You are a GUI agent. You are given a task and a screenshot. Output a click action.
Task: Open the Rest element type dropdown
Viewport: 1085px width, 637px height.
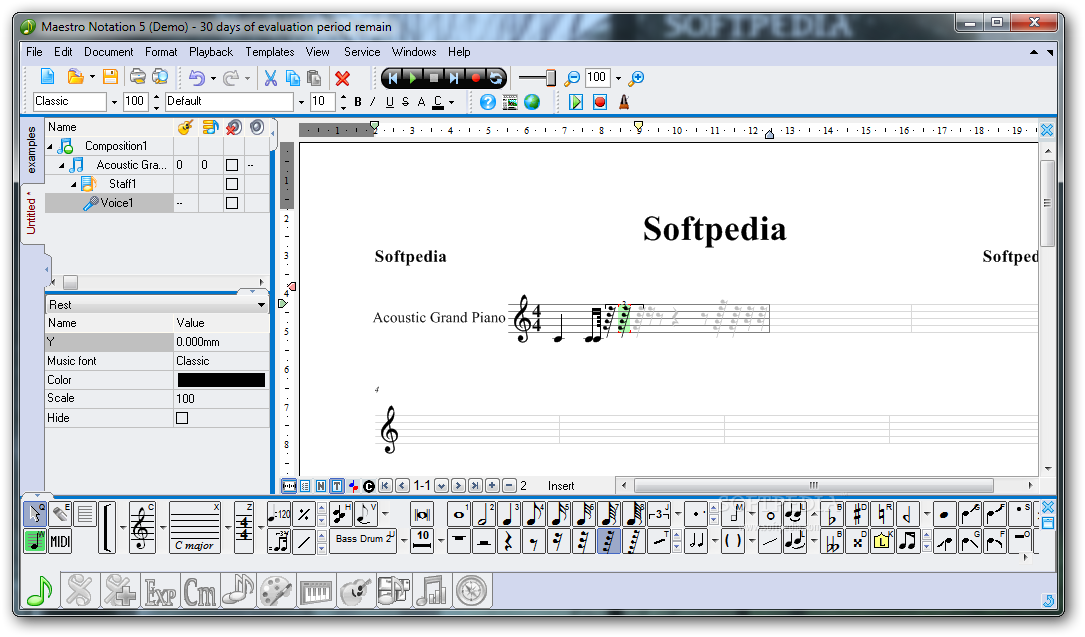click(261, 304)
